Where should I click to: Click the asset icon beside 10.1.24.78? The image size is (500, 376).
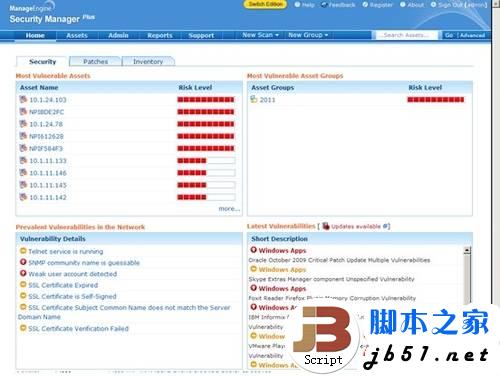(23, 124)
